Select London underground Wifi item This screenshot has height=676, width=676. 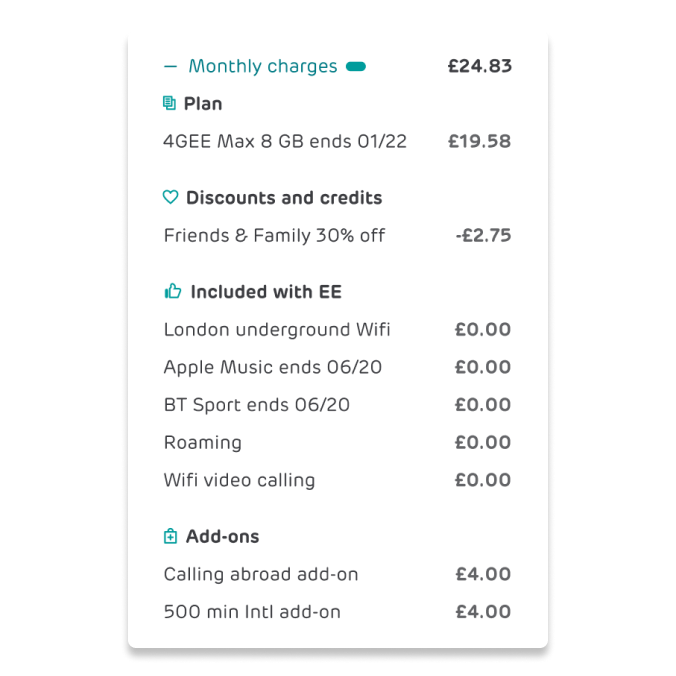pyautogui.click(x=337, y=329)
